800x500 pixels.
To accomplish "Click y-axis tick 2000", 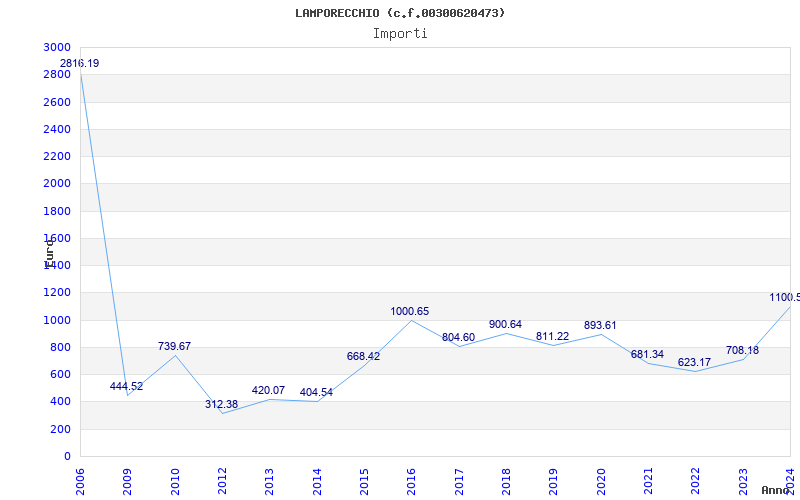I will click(57, 184).
